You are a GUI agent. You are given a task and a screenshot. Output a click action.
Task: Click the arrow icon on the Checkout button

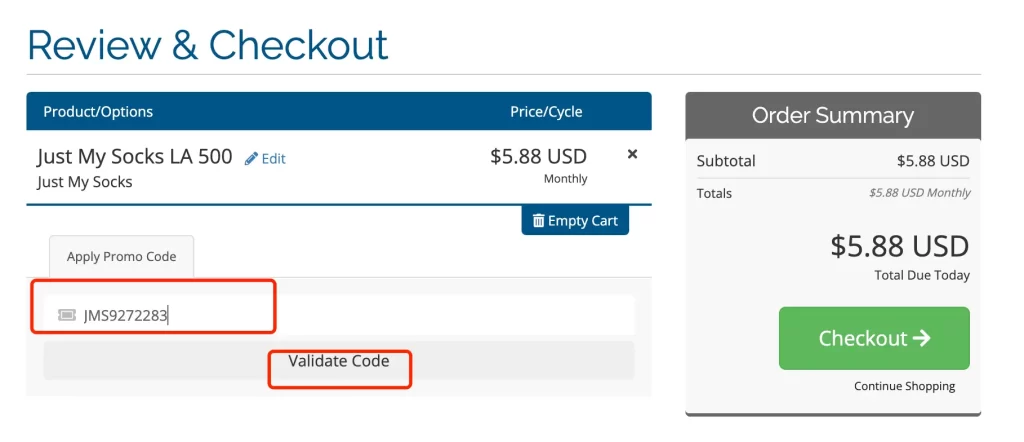pyautogui.click(x=921, y=338)
